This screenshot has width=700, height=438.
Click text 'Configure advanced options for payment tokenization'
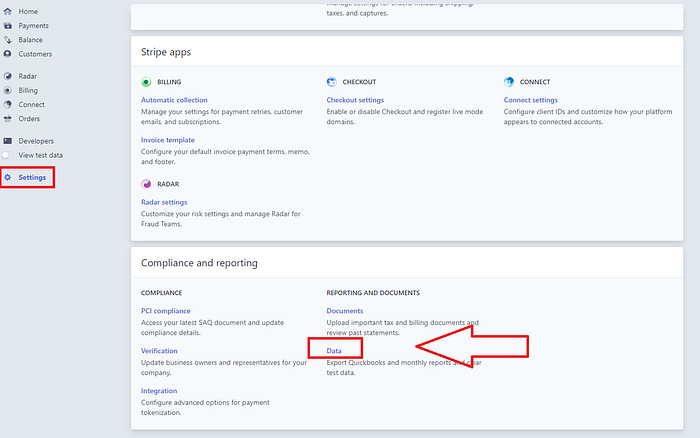(x=205, y=407)
